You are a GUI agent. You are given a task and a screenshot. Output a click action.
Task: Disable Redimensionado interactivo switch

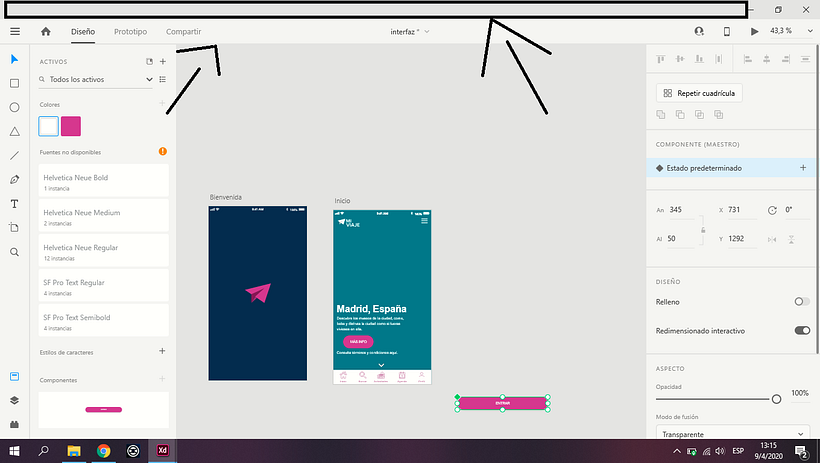point(802,331)
